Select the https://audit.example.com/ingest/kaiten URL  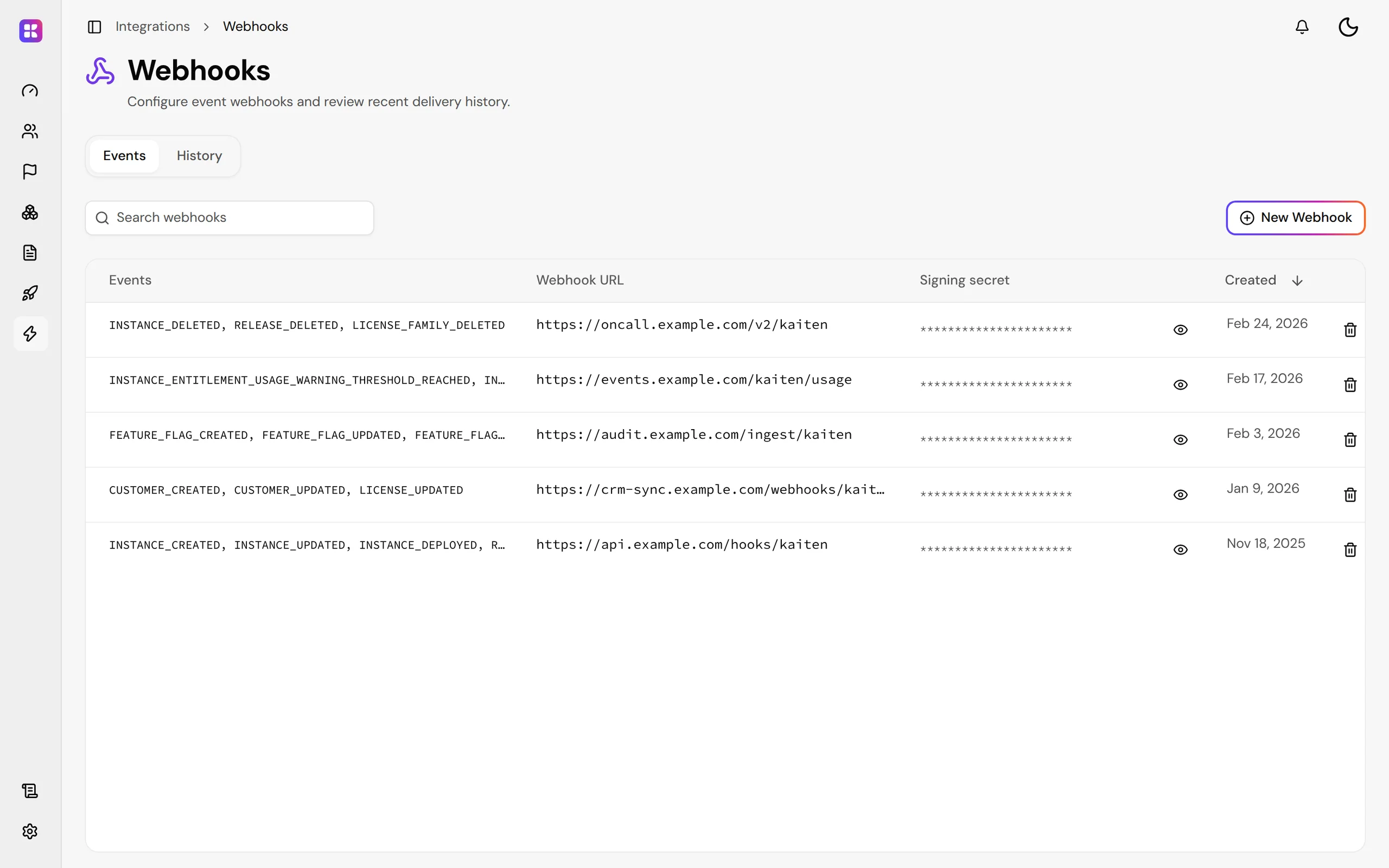point(694,435)
